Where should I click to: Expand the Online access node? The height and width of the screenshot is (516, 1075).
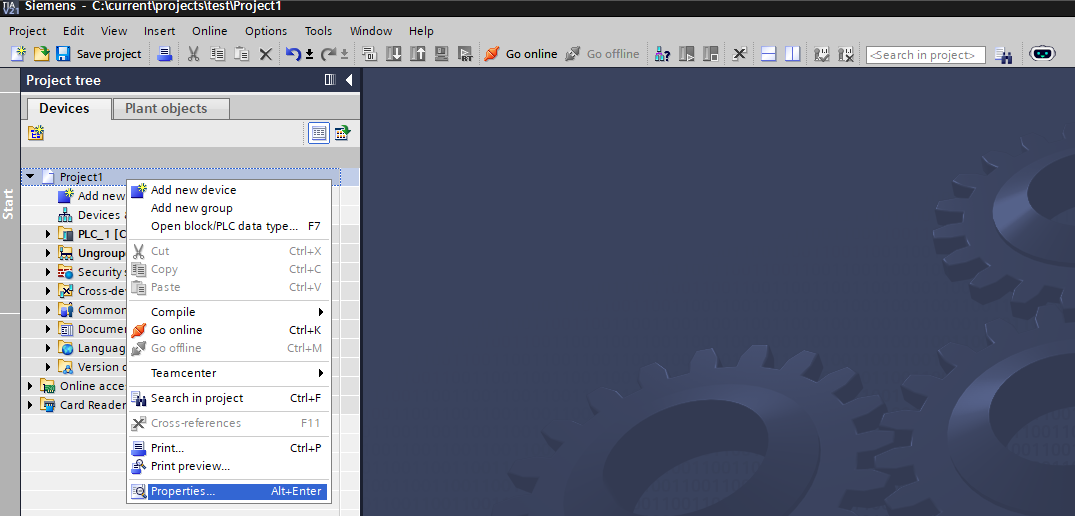(29, 386)
